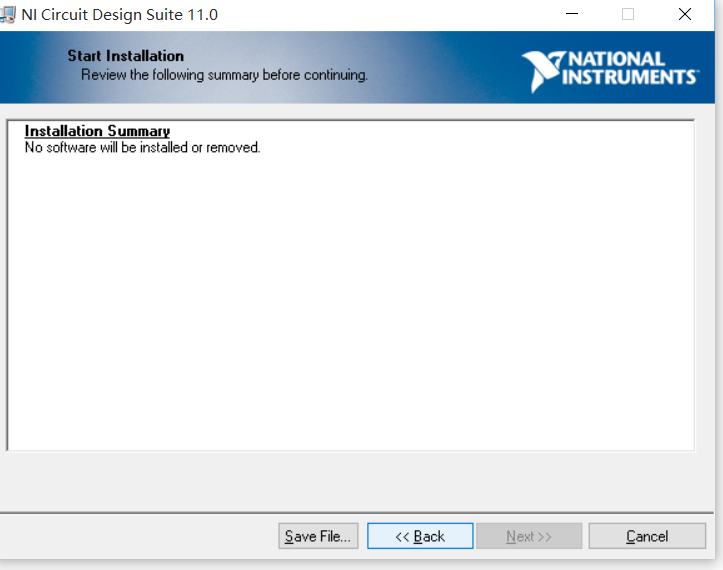Image resolution: width=723 pixels, height=570 pixels.
Task: Click "Review the following summary before continuing." text
Action: (x=224, y=75)
